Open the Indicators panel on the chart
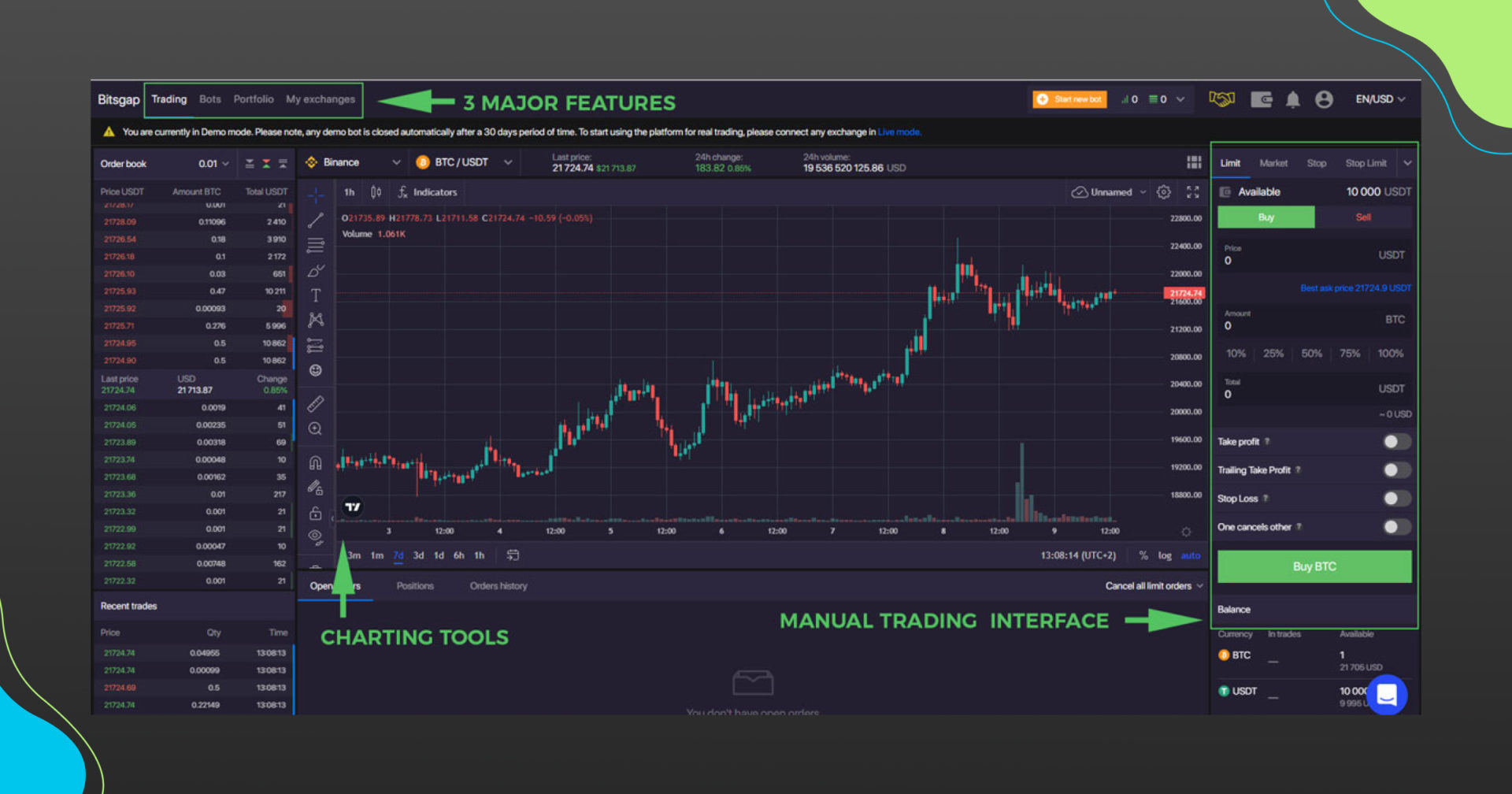Viewport: 1512px width, 794px height. [428, 191]
